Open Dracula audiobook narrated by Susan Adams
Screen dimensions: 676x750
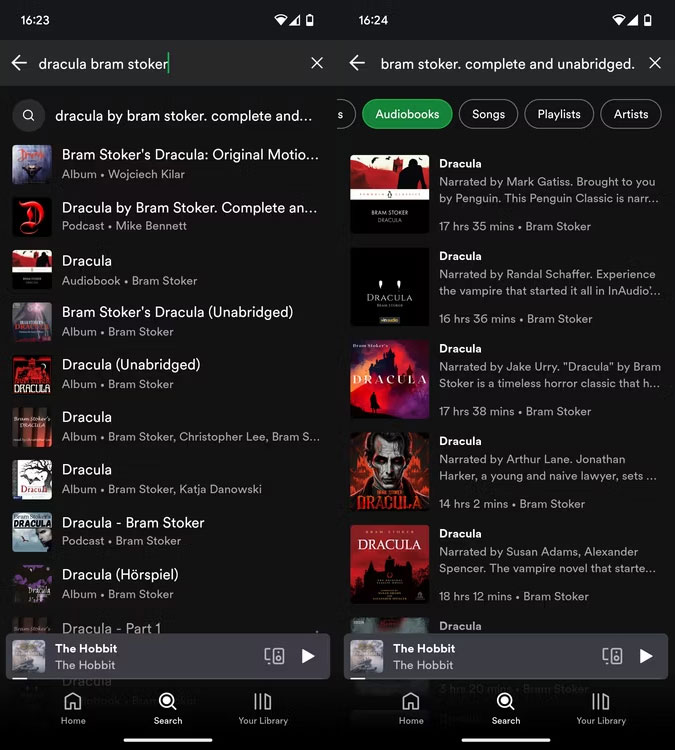(507, 564)
